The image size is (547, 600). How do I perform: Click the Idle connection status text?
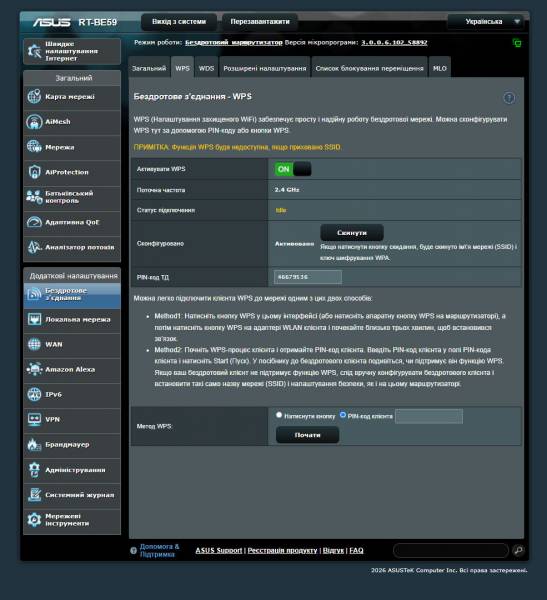[x=281, y=210]
